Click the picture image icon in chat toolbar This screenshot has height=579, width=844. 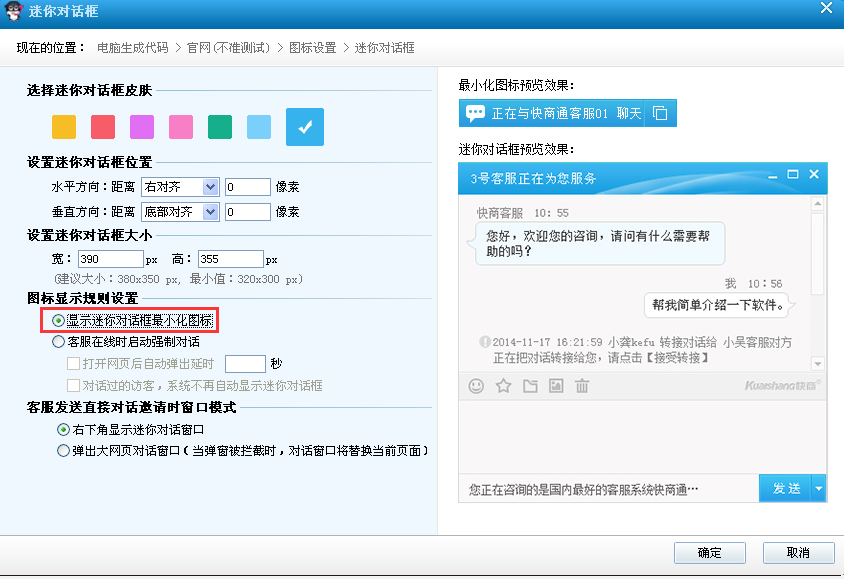(556, 386)
